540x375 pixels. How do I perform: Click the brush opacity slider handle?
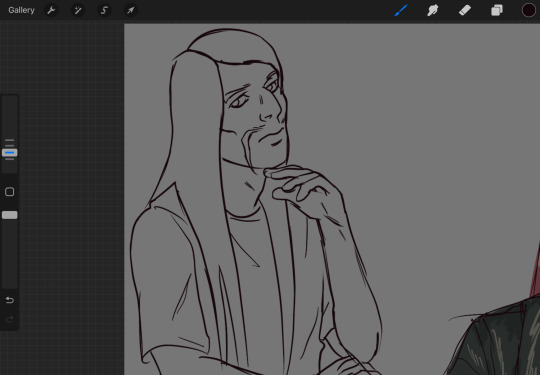(10, 215)
